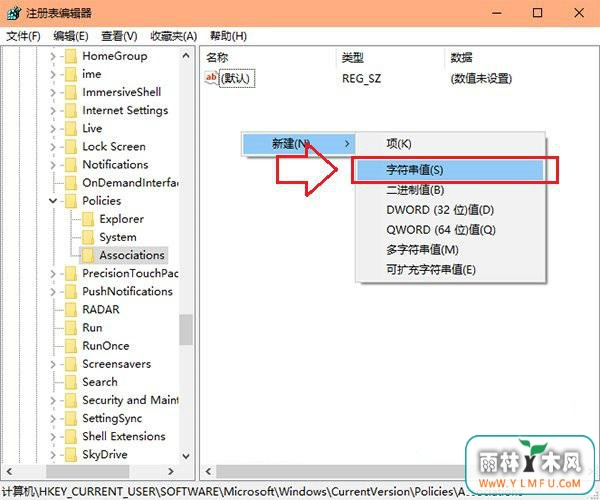Click the ime folder icon

(71, 74)
